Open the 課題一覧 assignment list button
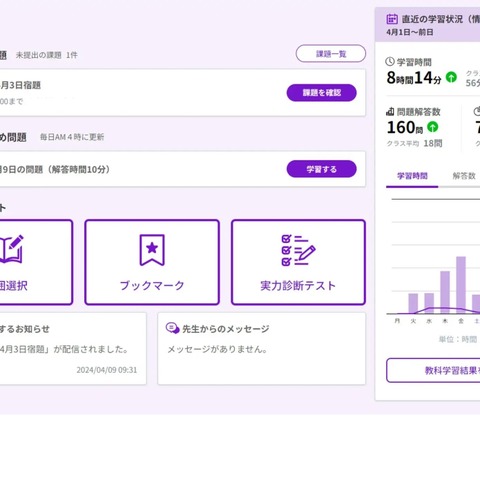 point(331,54)
